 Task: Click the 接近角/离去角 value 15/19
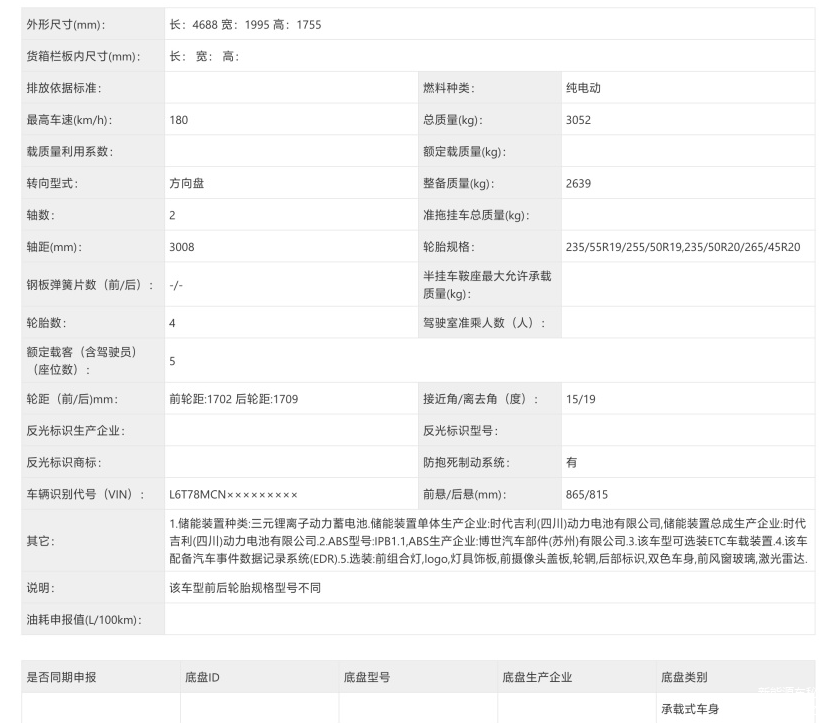[x=579, y=399]
